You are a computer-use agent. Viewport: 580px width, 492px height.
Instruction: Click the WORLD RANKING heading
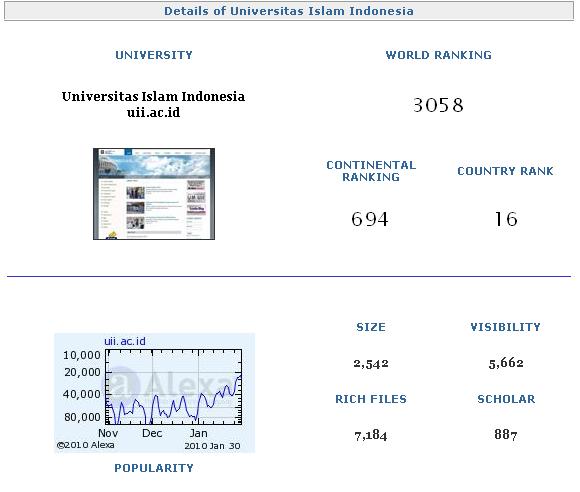[x=439, y=55]
